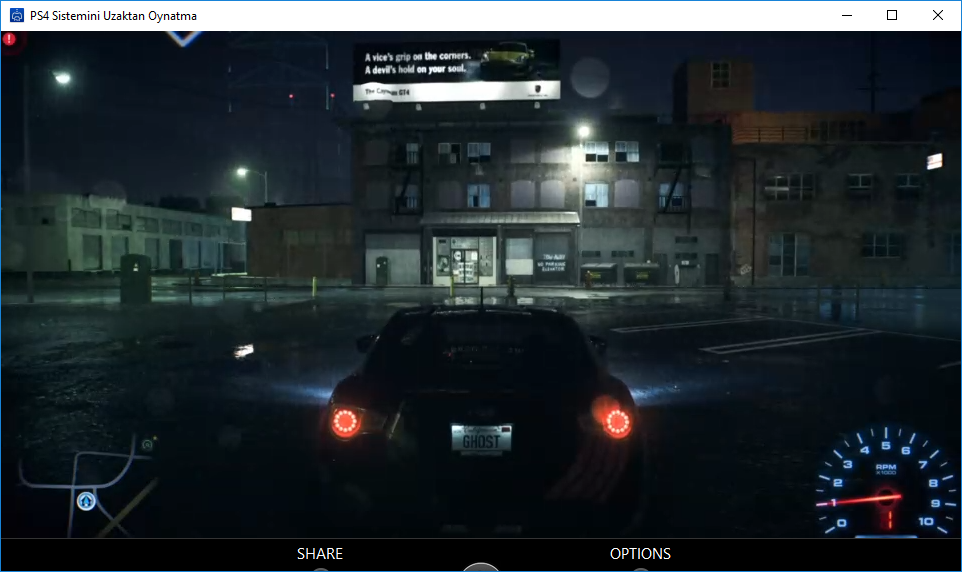The height and width of the screenshot is (572, 962).
Task: Click the title text 'PS4 Sistemini Uzaktan Oynatma'
Action: click(114, 16)
